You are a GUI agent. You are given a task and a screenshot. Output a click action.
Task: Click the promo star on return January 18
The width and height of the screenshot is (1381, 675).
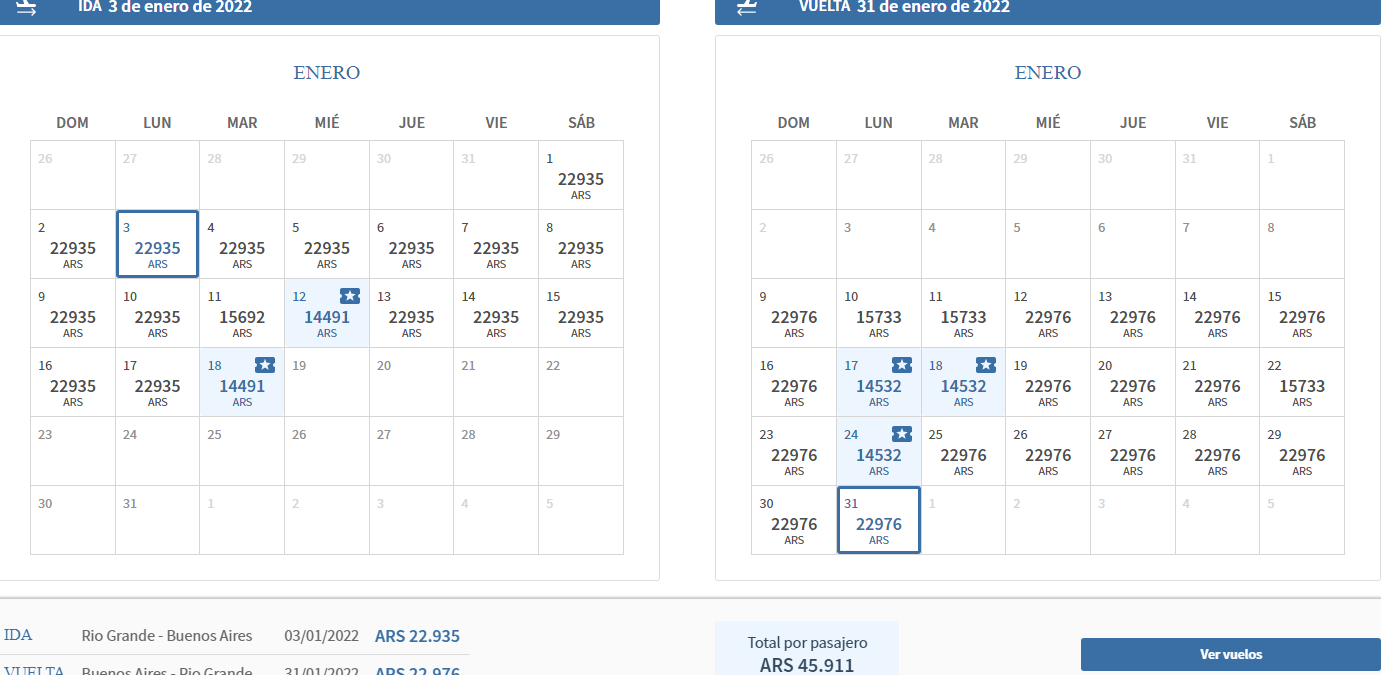coord(985,365)
